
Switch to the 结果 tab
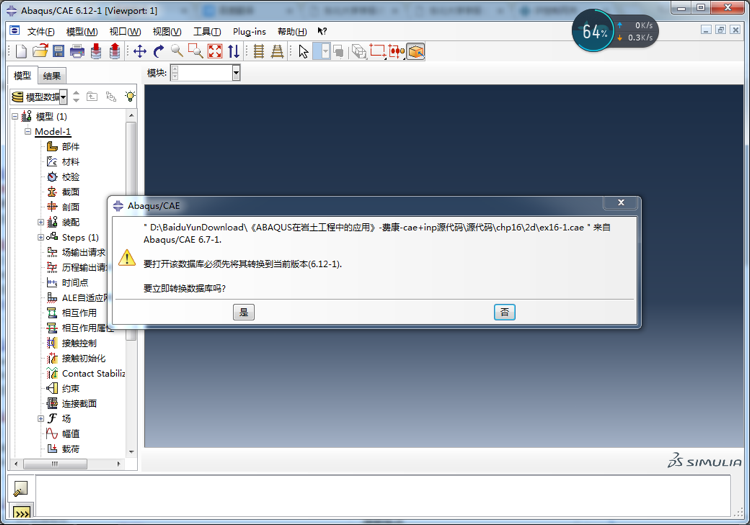(52, 76)
